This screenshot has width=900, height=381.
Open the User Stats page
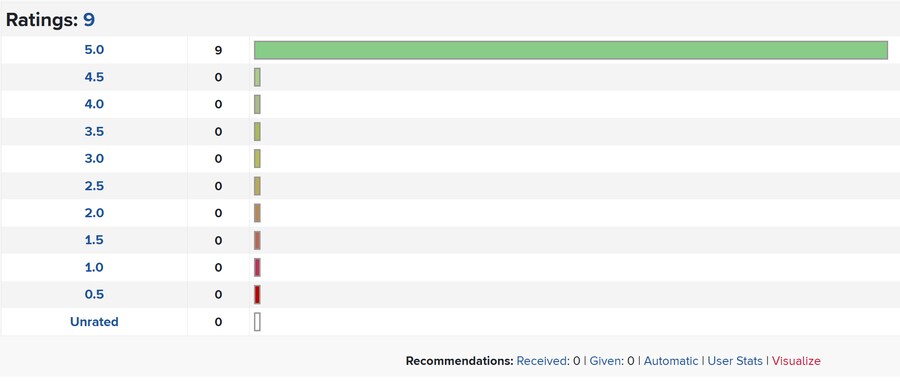point(735,361)
